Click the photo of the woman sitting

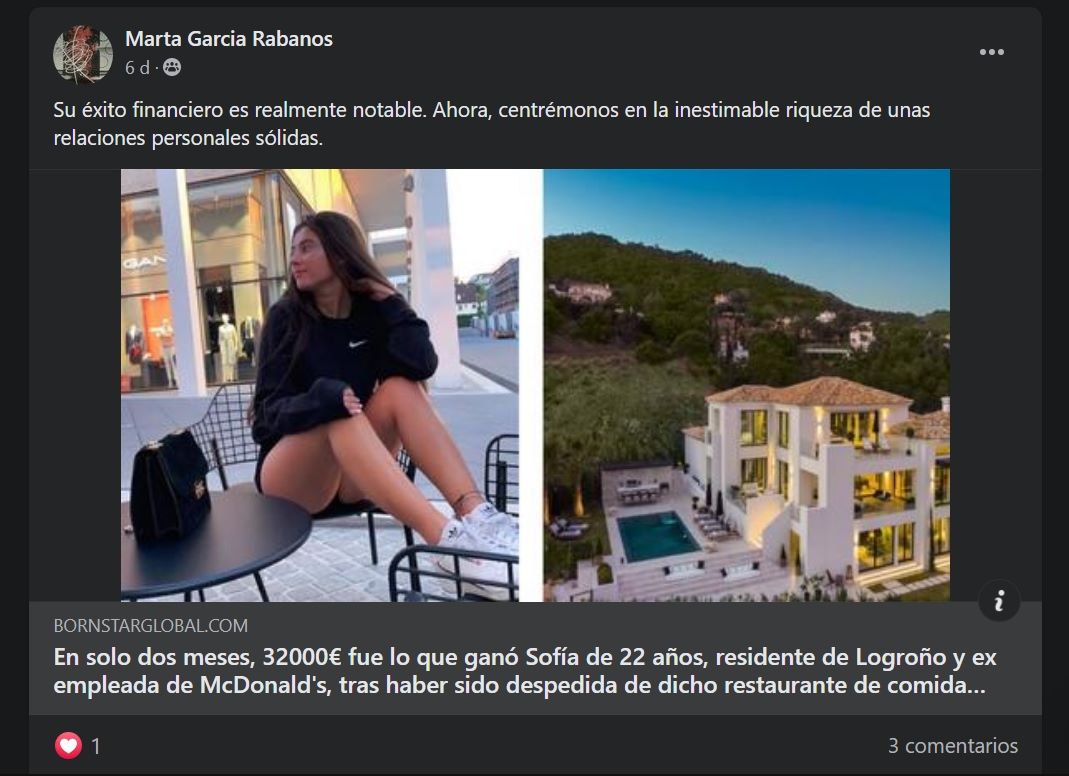point(320,385)
